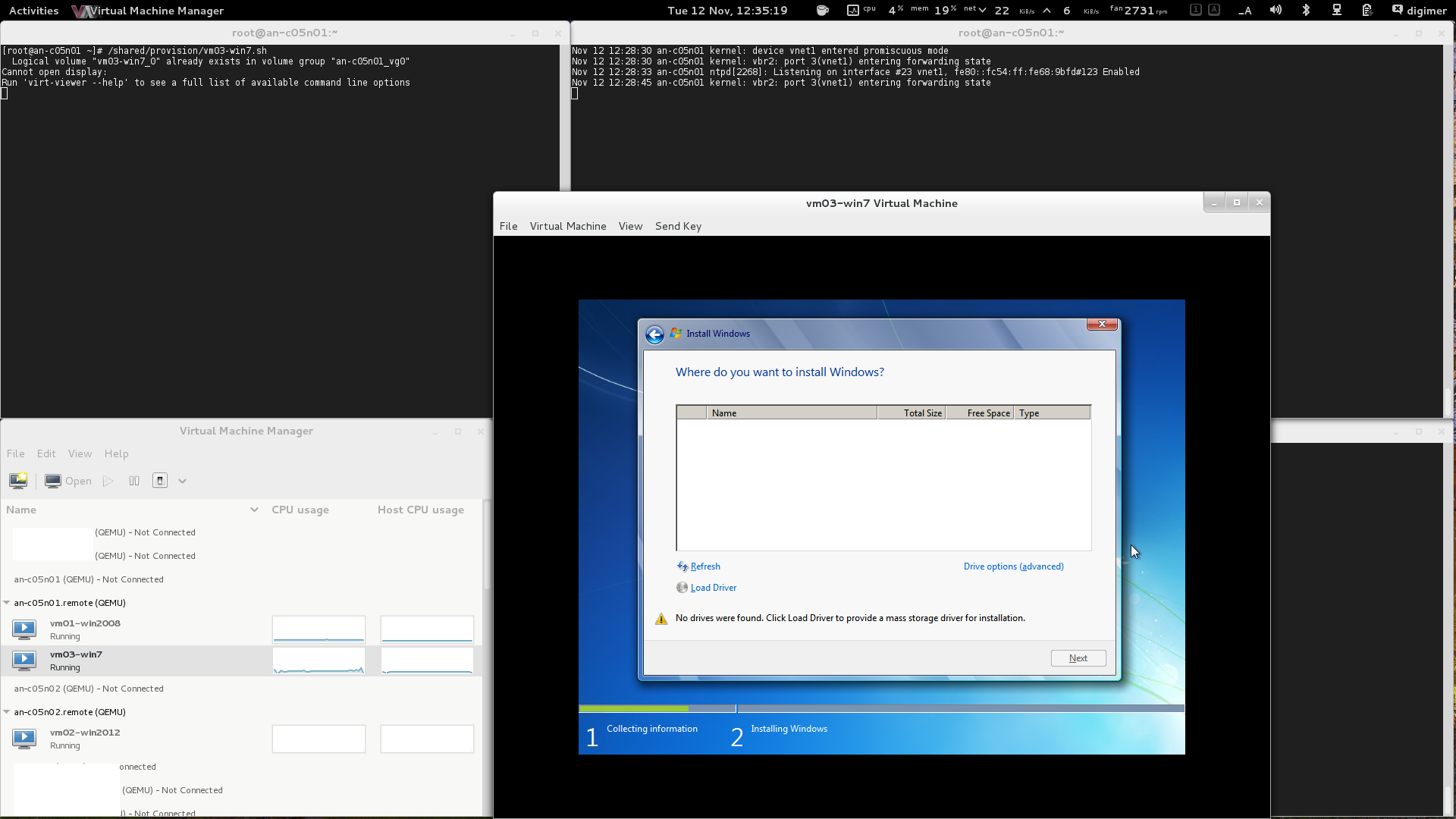Open the digimer user menu
This screenshot has height=819, width=1456.
[1419, 11]
